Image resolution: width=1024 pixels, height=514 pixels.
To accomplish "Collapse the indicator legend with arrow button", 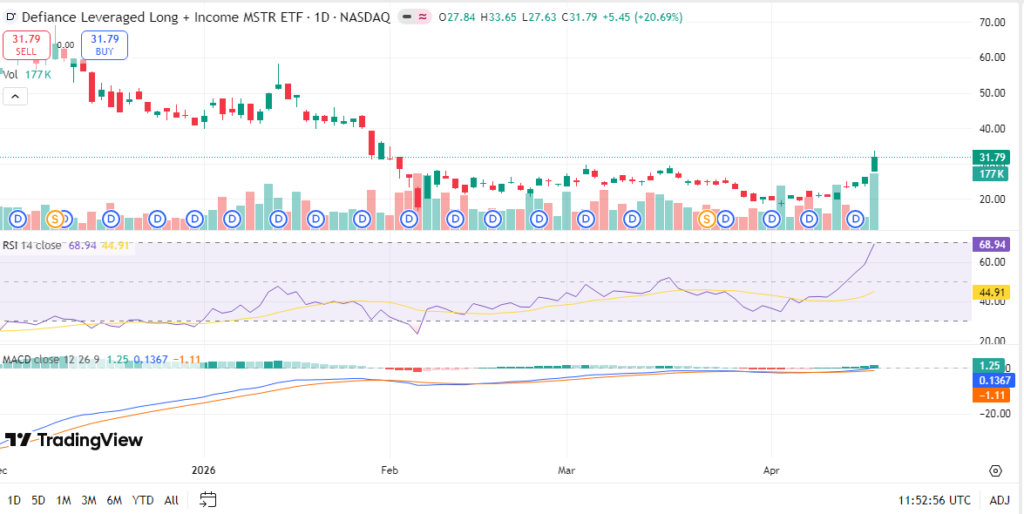I will [14, 96].
